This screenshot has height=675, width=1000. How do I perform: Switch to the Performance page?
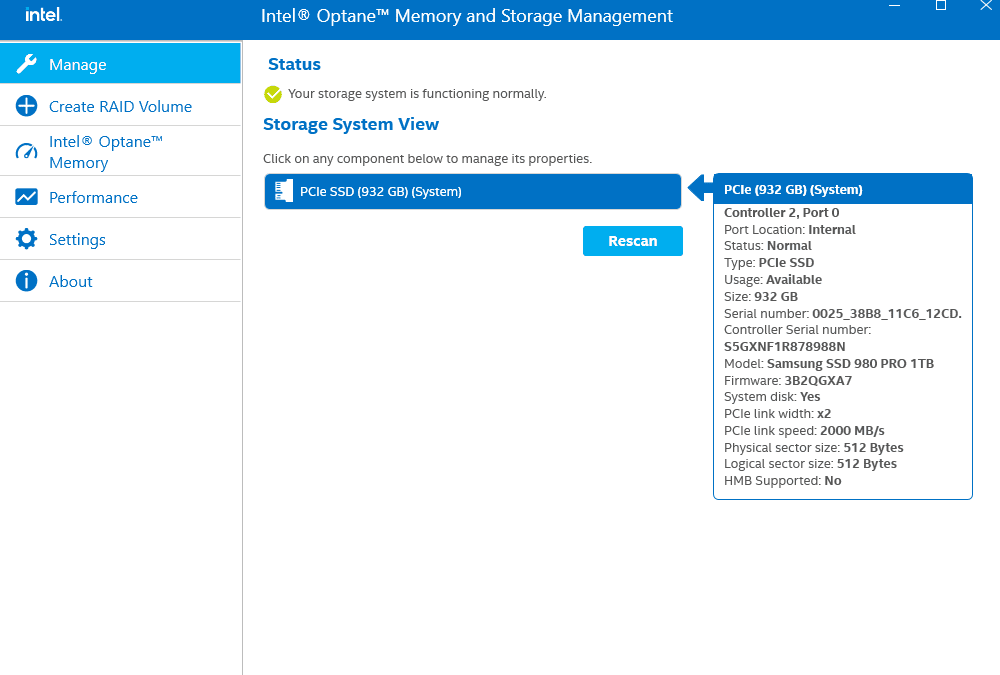[x=121, y=197]
